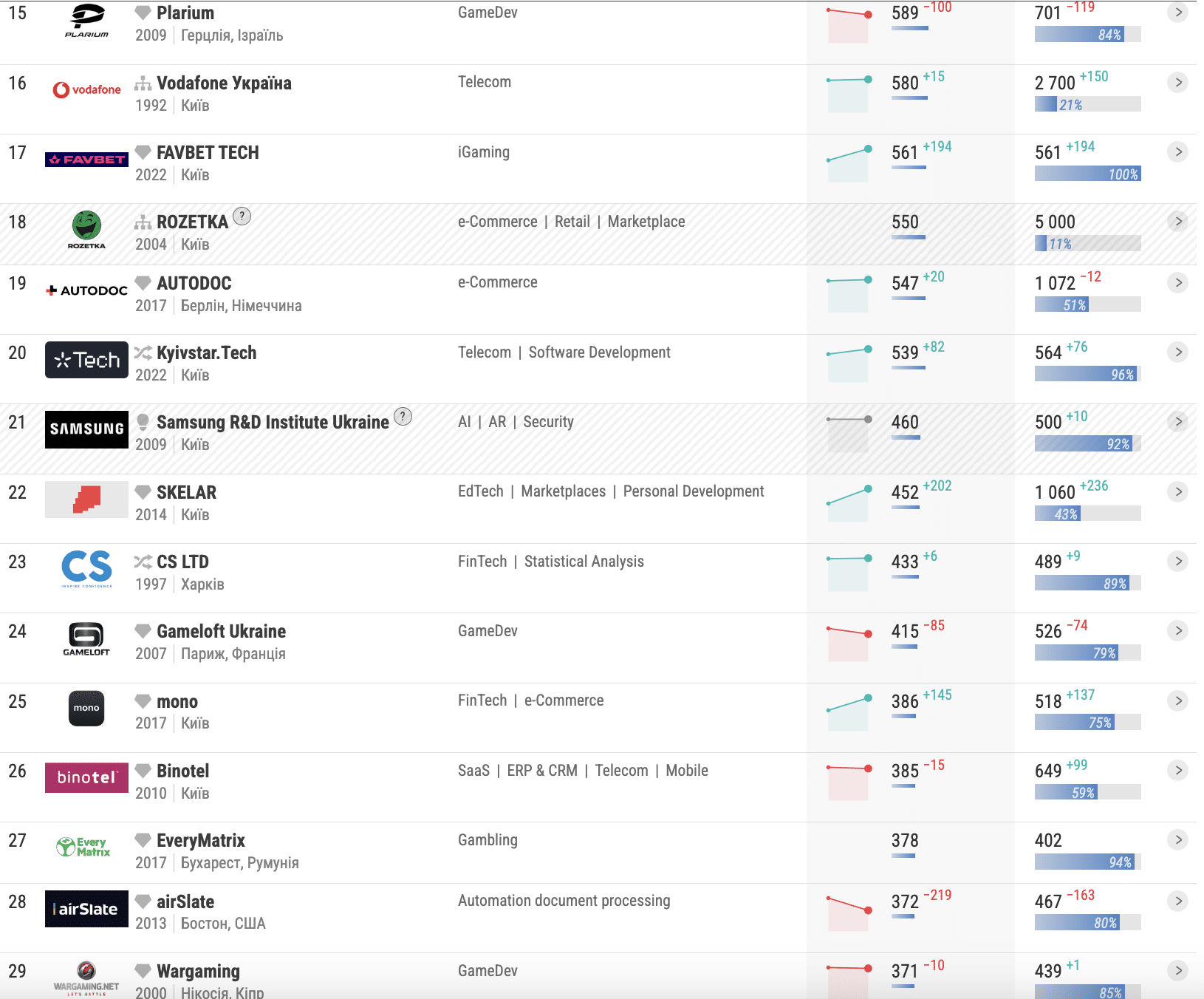Open the chevron on the AUTODOC row
Image resolution: width=1204 pixels, height=999 pixels.
[1178, 283]
